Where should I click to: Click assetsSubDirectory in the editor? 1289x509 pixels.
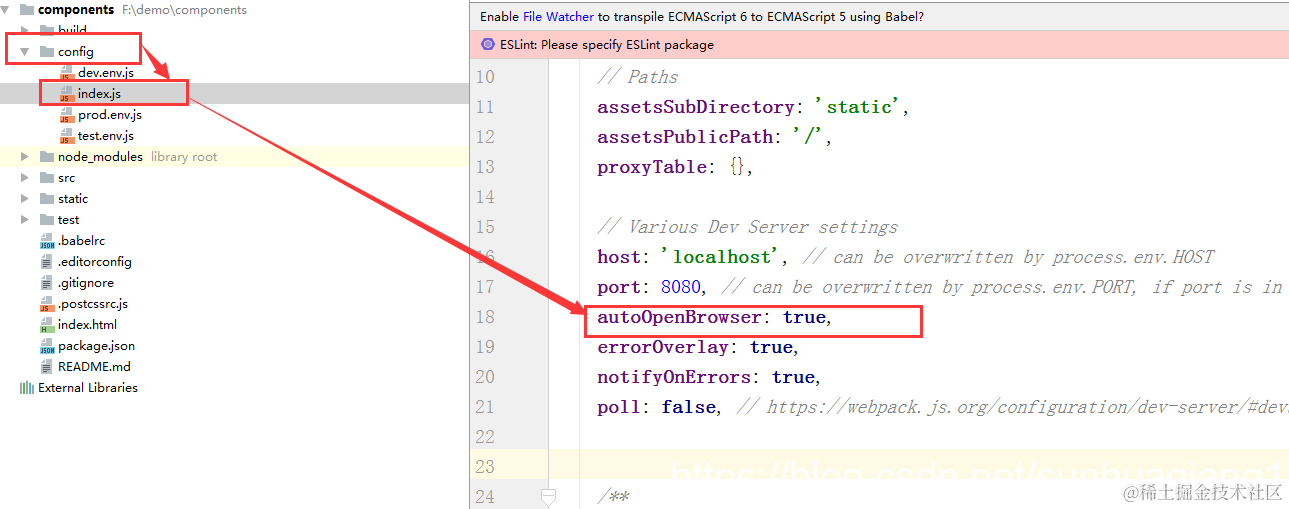[696, 107]
